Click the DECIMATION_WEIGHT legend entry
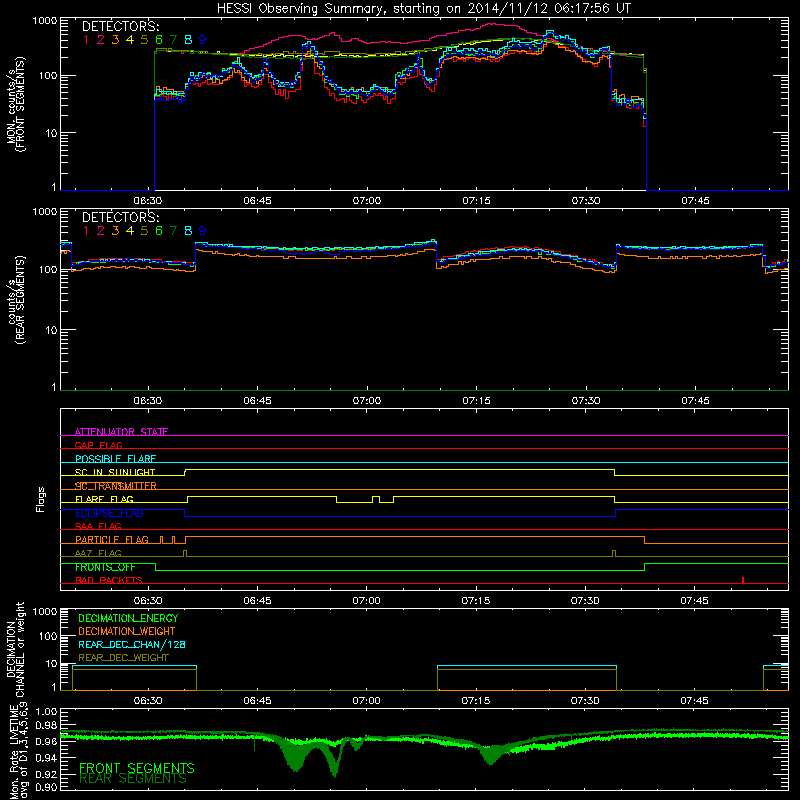Viewport: 800px width, 800px height. (127, 631)
